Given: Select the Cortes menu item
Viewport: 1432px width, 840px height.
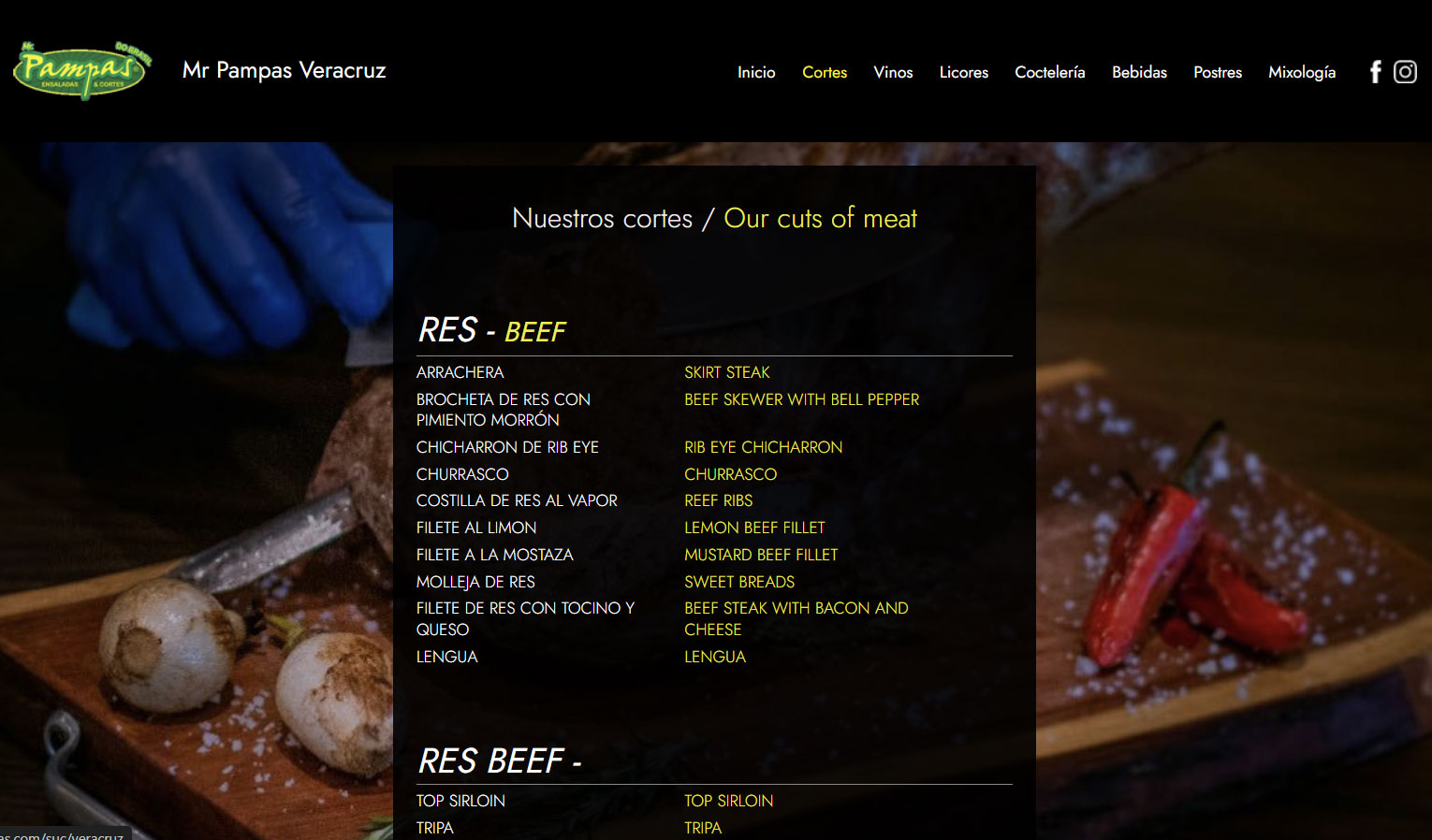Looking at the screenshot, I should tap(825, 72).
